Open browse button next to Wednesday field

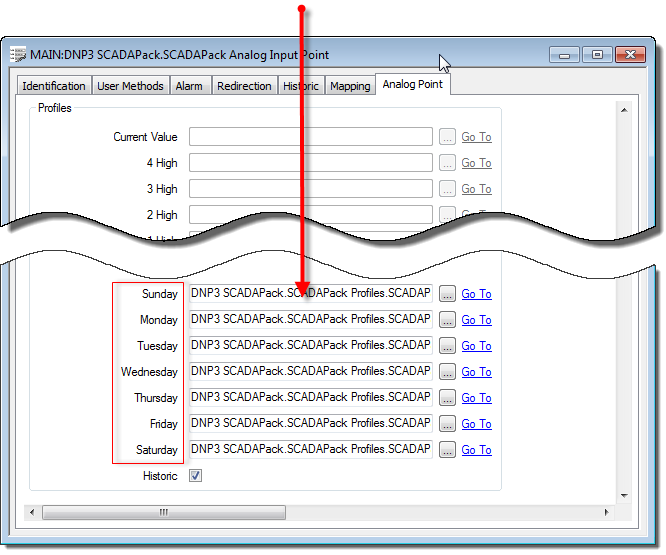tap(447, 372)
